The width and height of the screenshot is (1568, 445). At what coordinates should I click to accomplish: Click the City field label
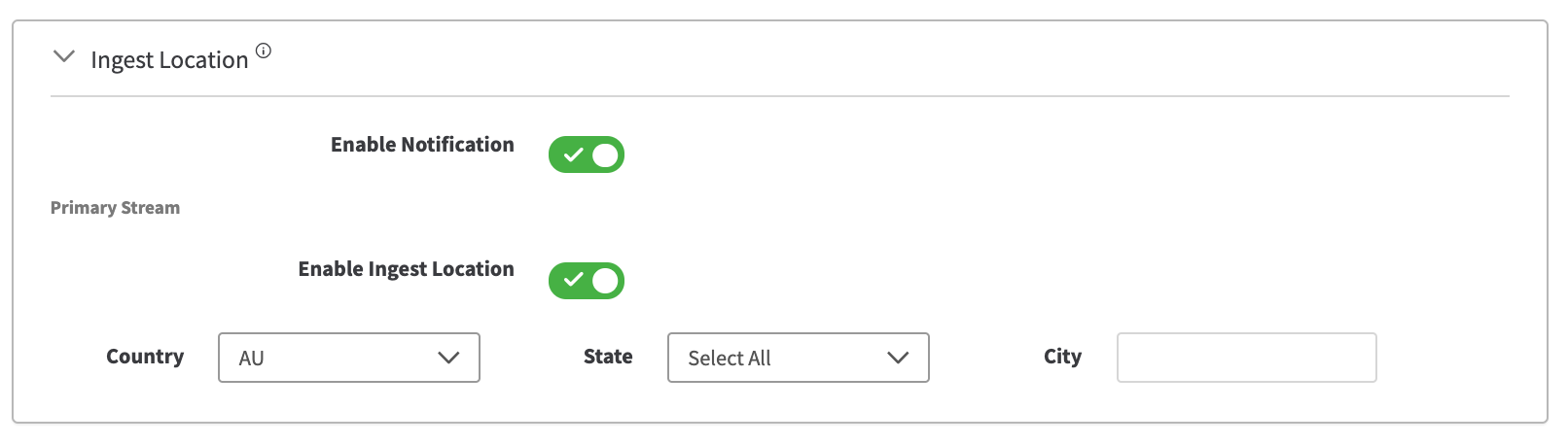[x=1062, y=357]
